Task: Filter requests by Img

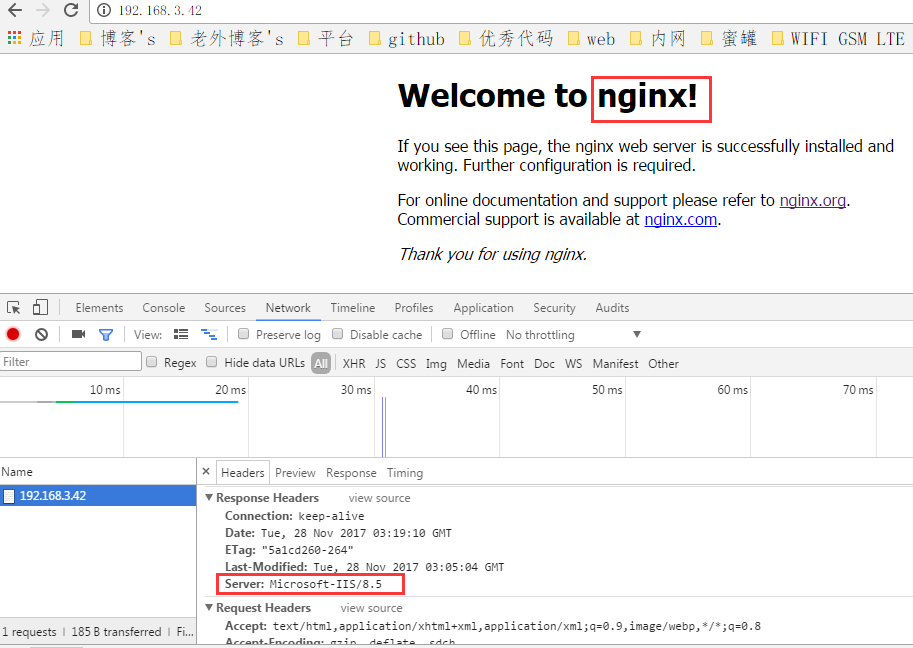Action: point(436,363)
